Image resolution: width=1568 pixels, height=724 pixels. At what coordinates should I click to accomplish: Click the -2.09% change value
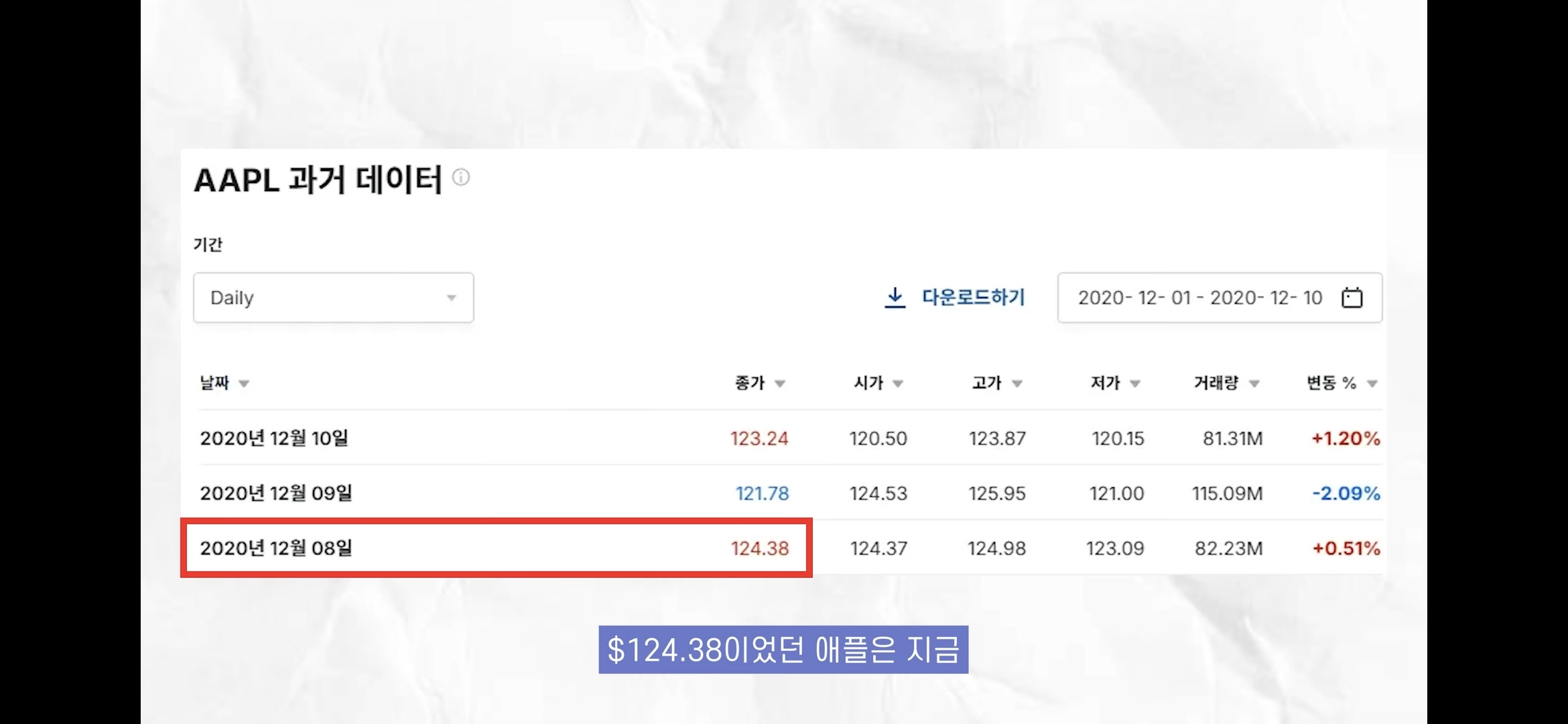pos(1346,493)
